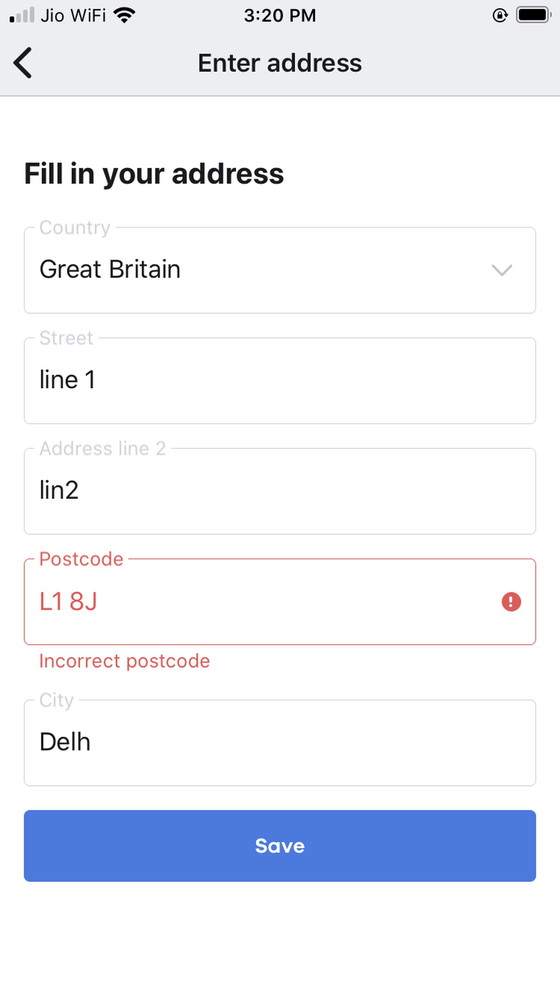Tap the Postcode field label

[x=81, y=559]
